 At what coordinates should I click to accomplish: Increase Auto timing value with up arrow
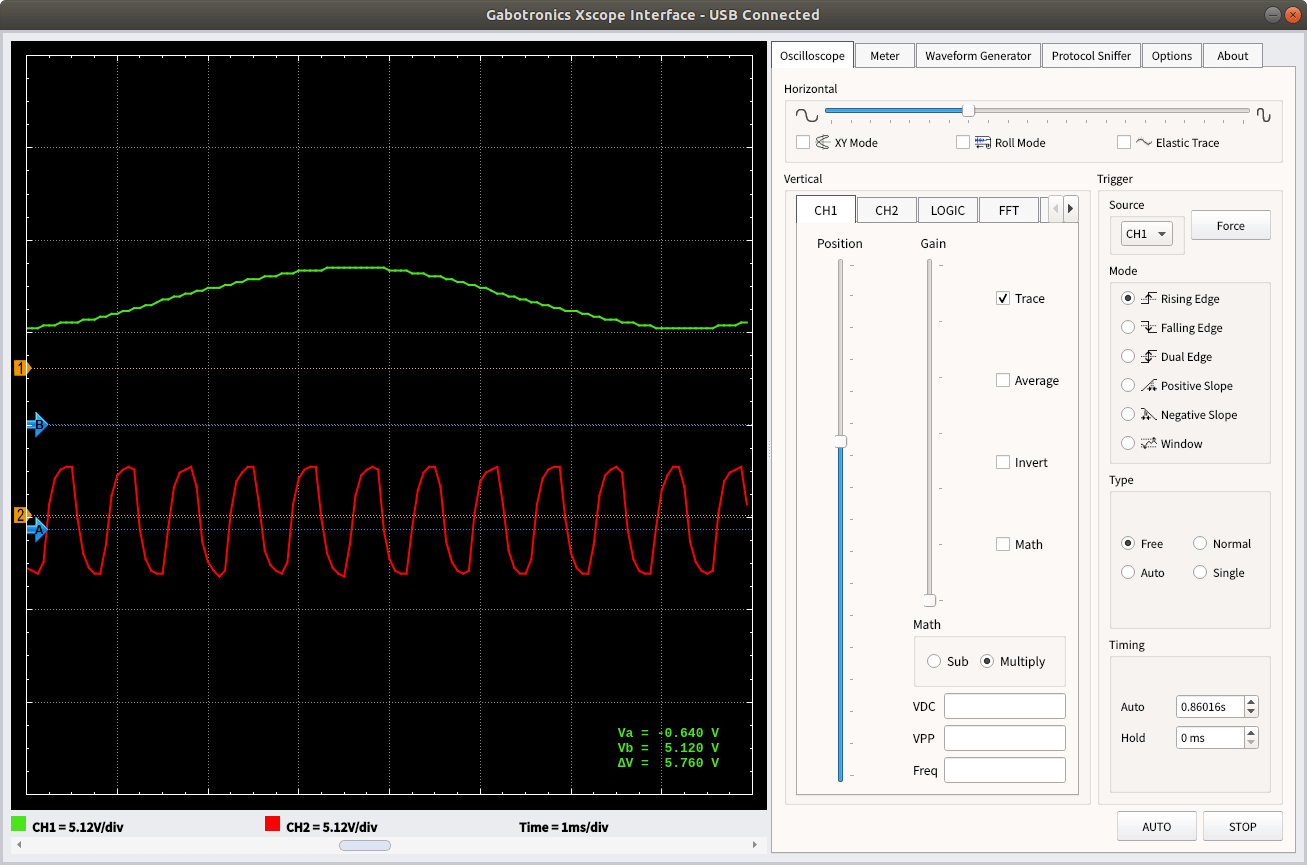1251,702
